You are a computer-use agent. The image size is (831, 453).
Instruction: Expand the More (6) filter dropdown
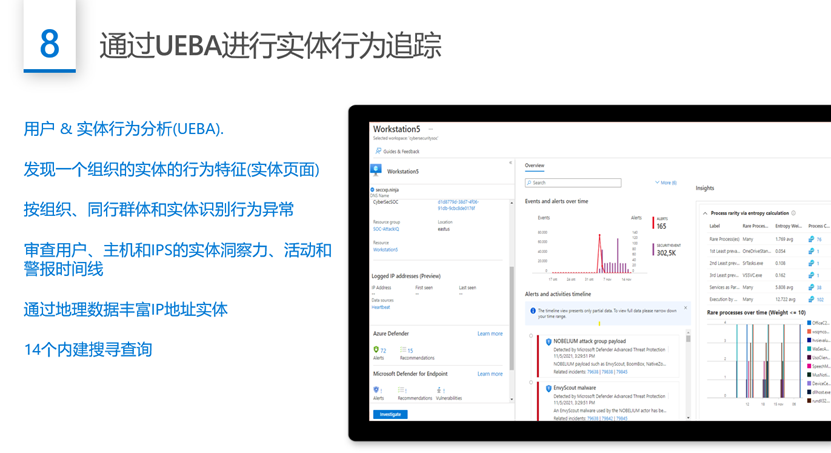click(x=666, y=183)
